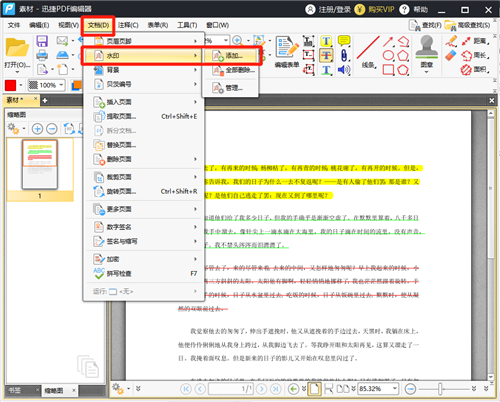
Task: Open the 100% opacity dropdown
Action: [x=61, y=85]
